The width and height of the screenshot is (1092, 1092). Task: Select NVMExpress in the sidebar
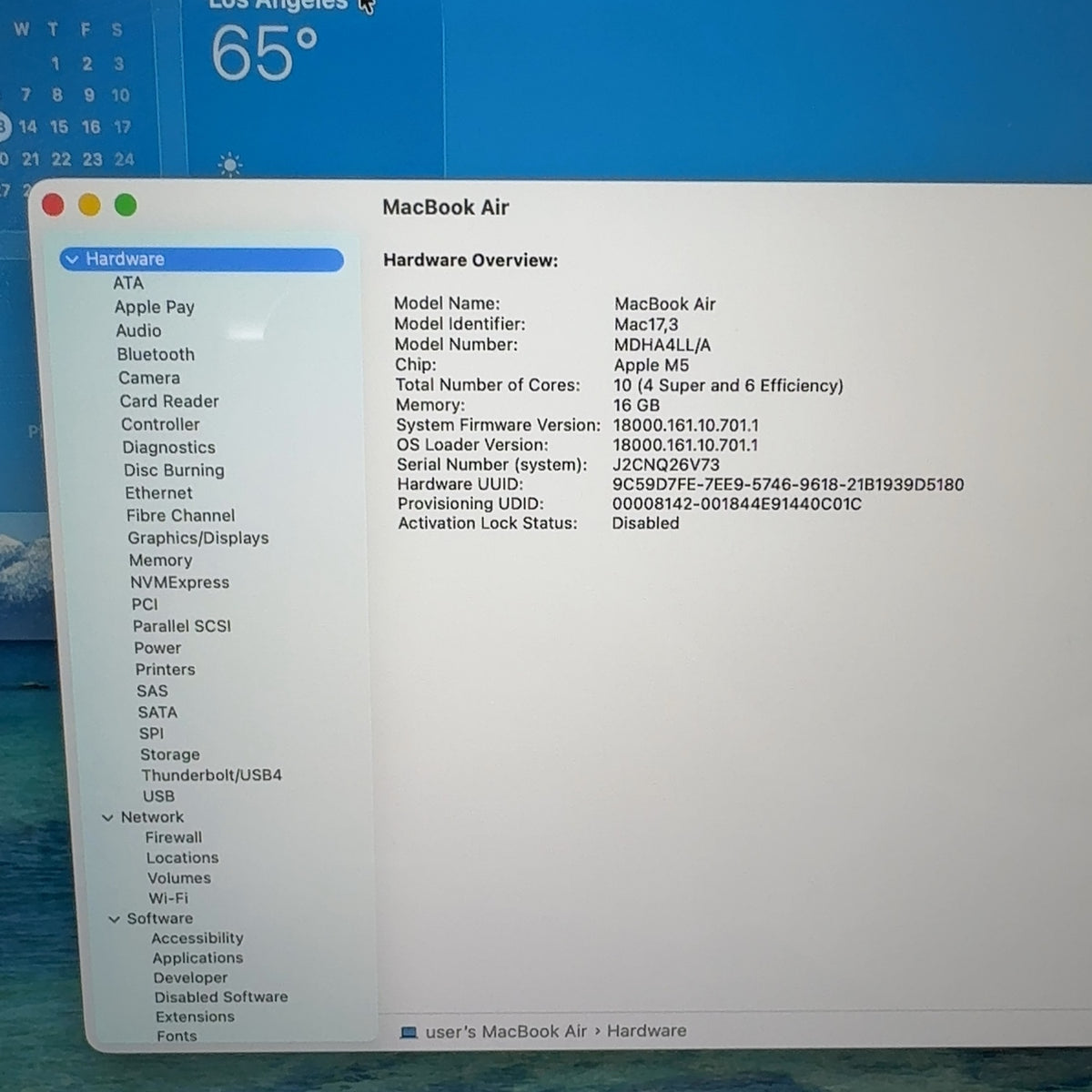(179, 582)
